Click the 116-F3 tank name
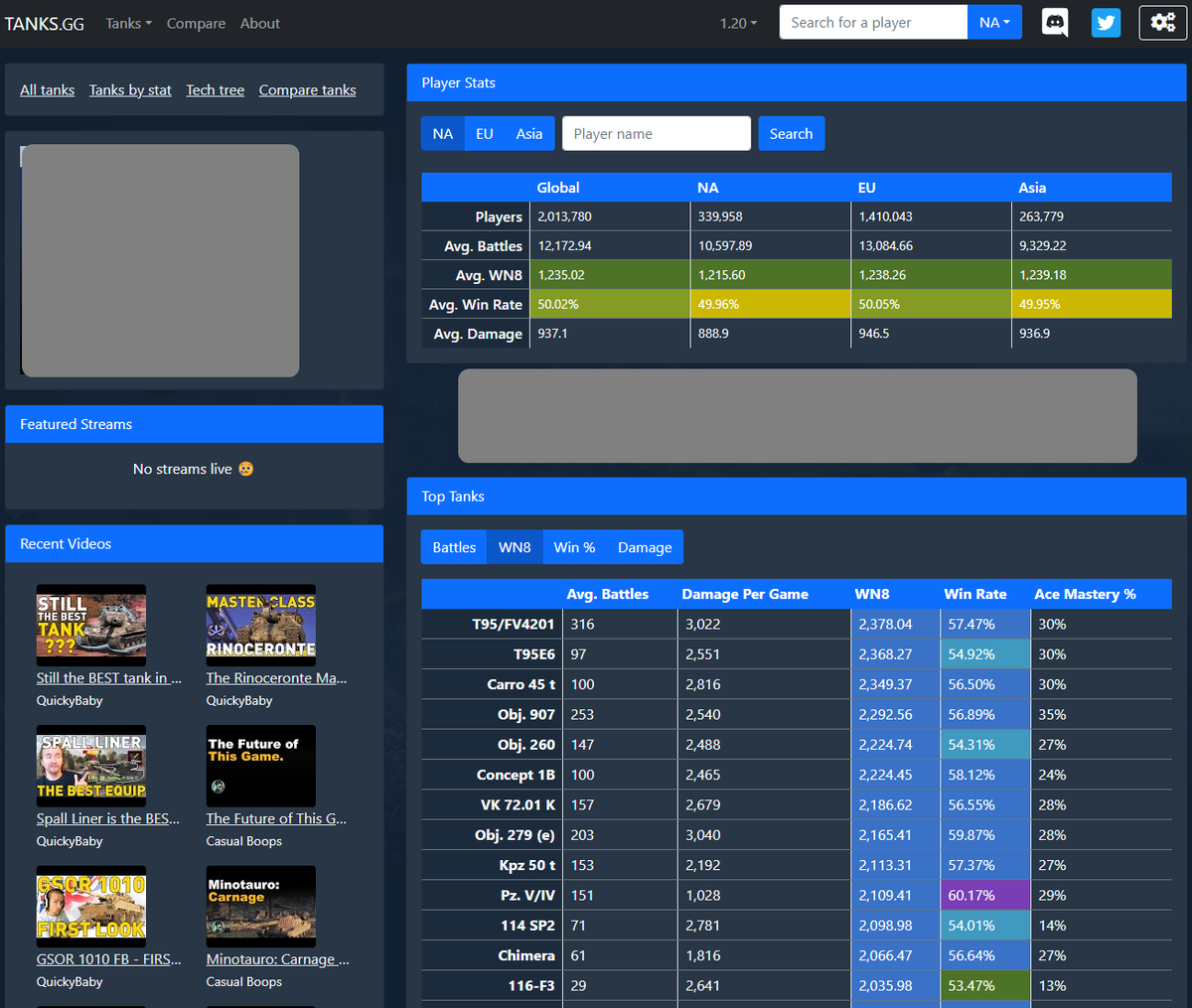Viewport: 1192px width, 1008px height. (x=531, y=986)
